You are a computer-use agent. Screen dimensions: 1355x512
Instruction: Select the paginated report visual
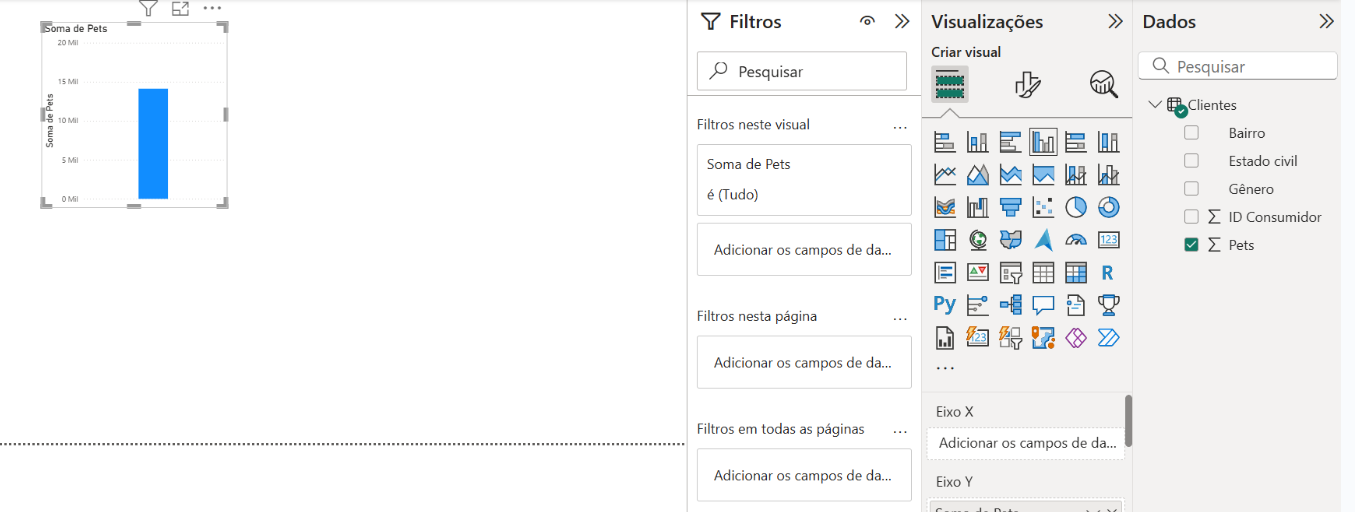pyautogui.click(x=945, y=337)
